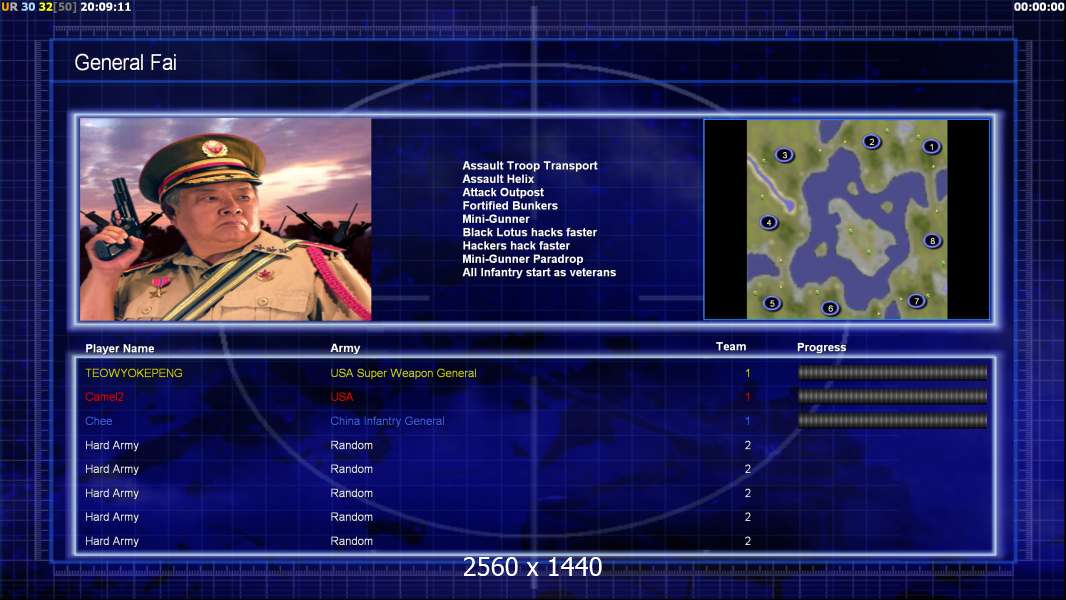Pick start position marker 3
This screenshot has width=1066, height=600.
(x=785, y=155)
